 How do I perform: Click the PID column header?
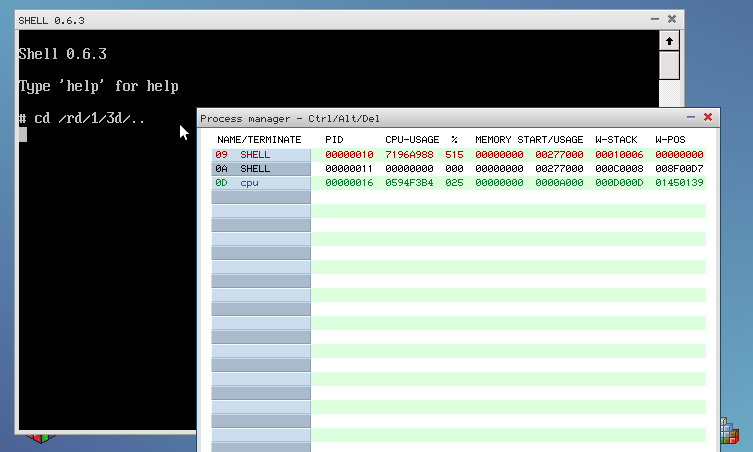pos(334,139)
